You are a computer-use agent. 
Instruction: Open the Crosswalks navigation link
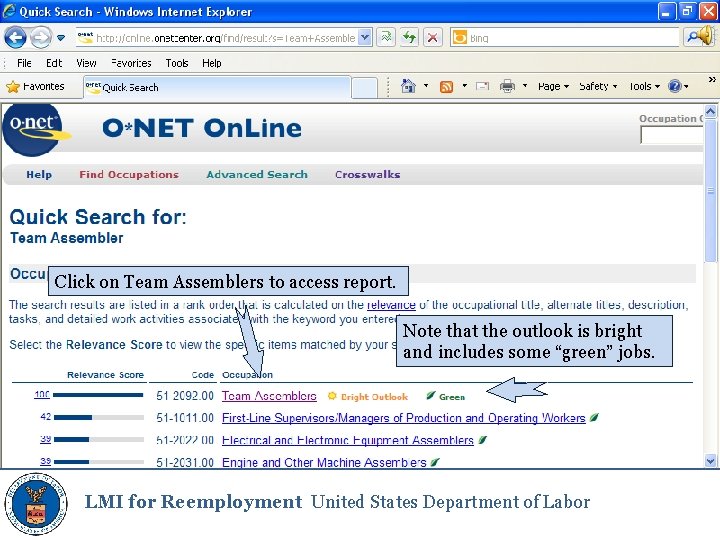coord(367,174)
